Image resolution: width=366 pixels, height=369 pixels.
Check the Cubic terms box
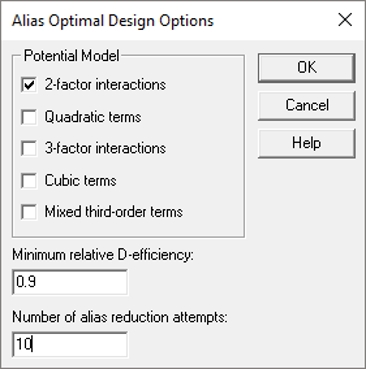[29, 180]
